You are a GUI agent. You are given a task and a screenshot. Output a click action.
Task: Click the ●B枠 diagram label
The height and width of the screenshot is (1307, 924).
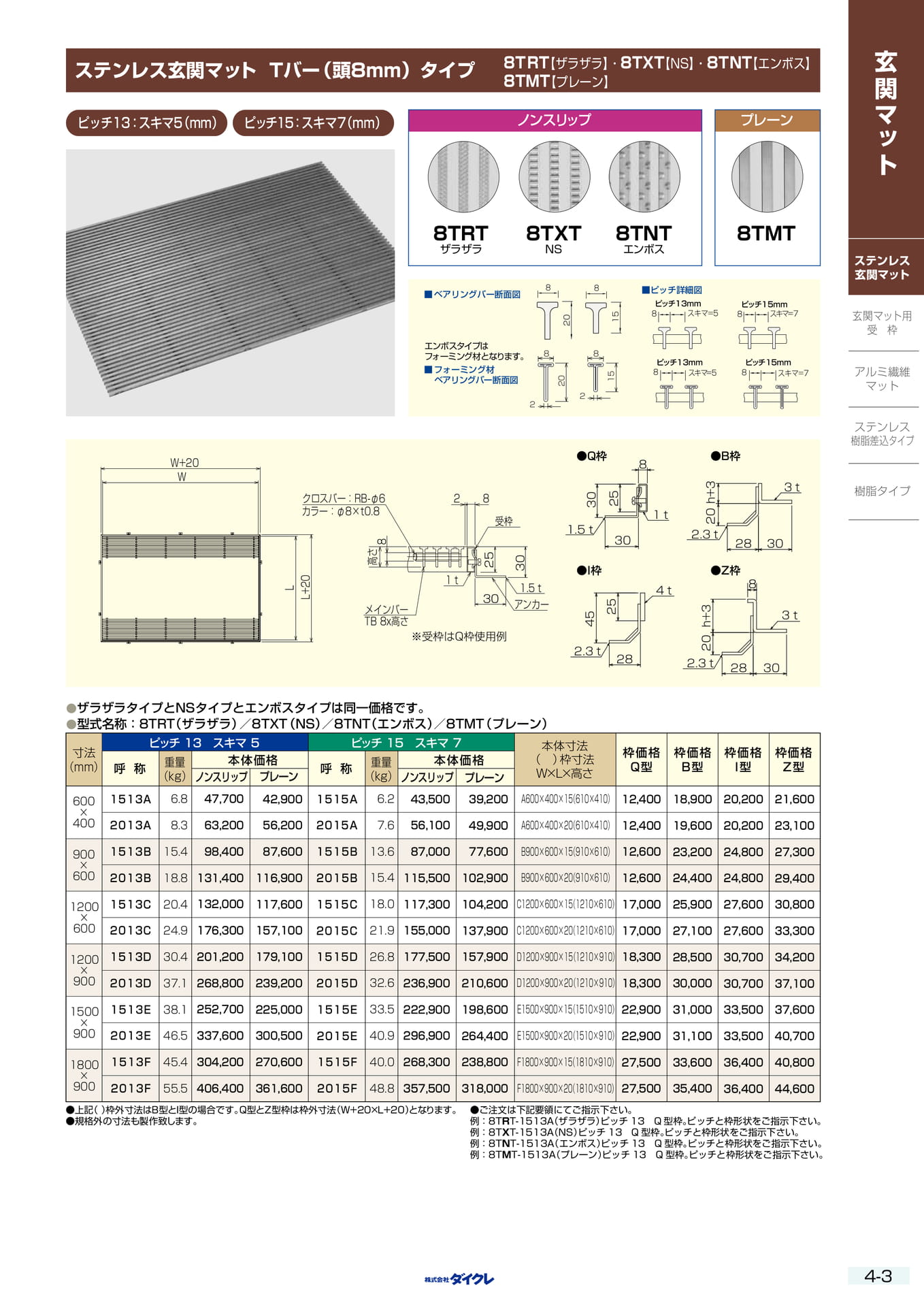pos(725,456)
